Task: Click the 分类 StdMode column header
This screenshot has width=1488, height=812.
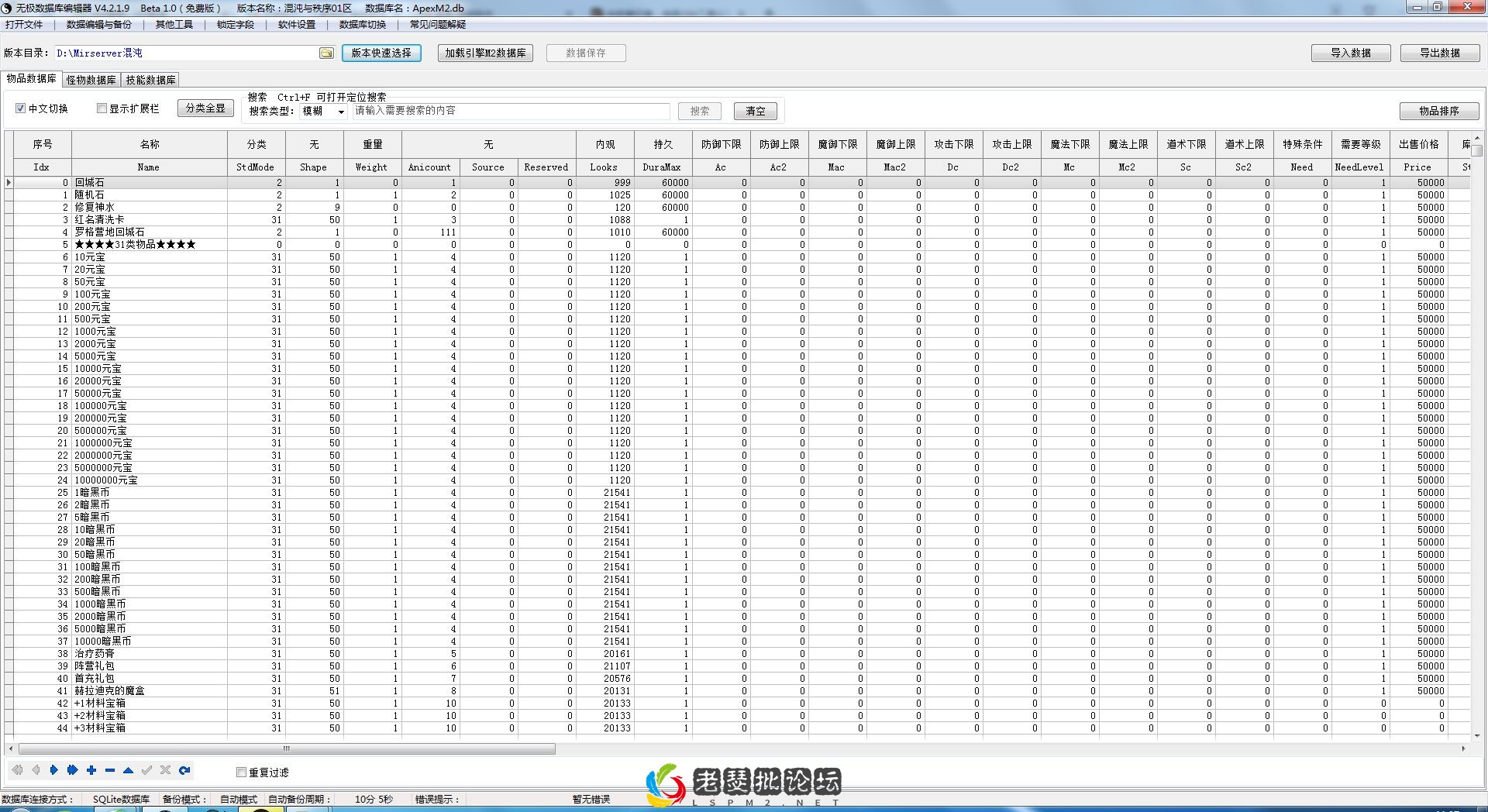Action: tap(257, 155)
